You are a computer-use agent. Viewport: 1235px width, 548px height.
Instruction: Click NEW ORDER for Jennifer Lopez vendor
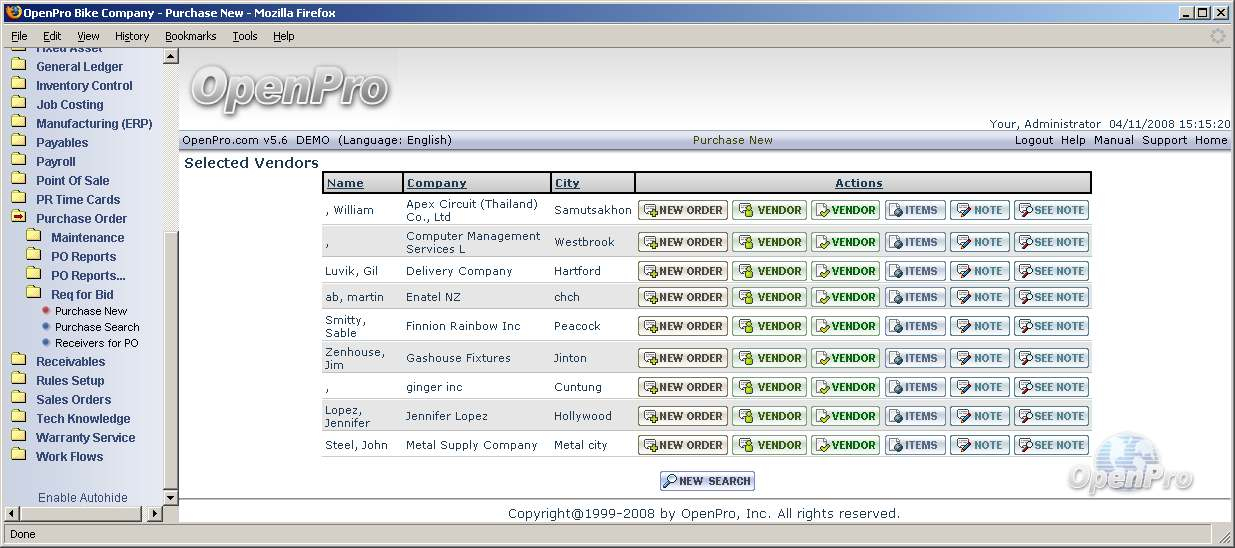(683, 416)
